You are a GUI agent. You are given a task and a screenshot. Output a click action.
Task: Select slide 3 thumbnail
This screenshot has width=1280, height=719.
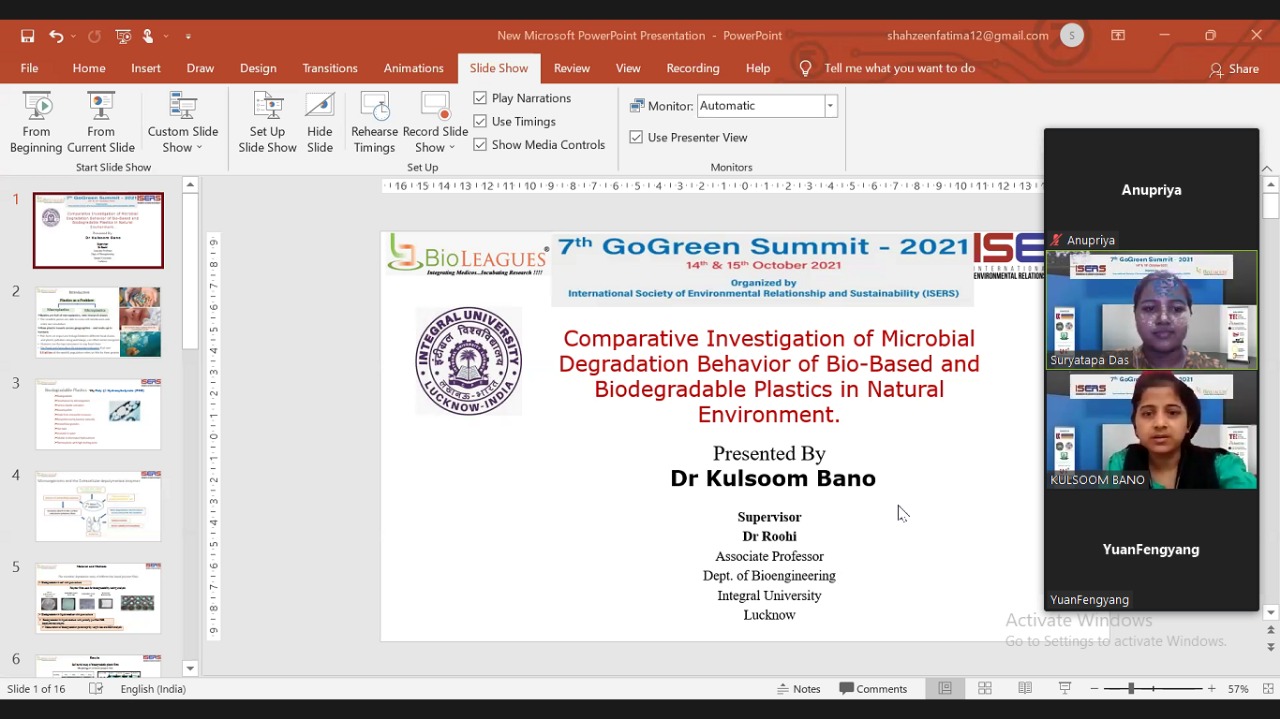click(x=98, y=414)
